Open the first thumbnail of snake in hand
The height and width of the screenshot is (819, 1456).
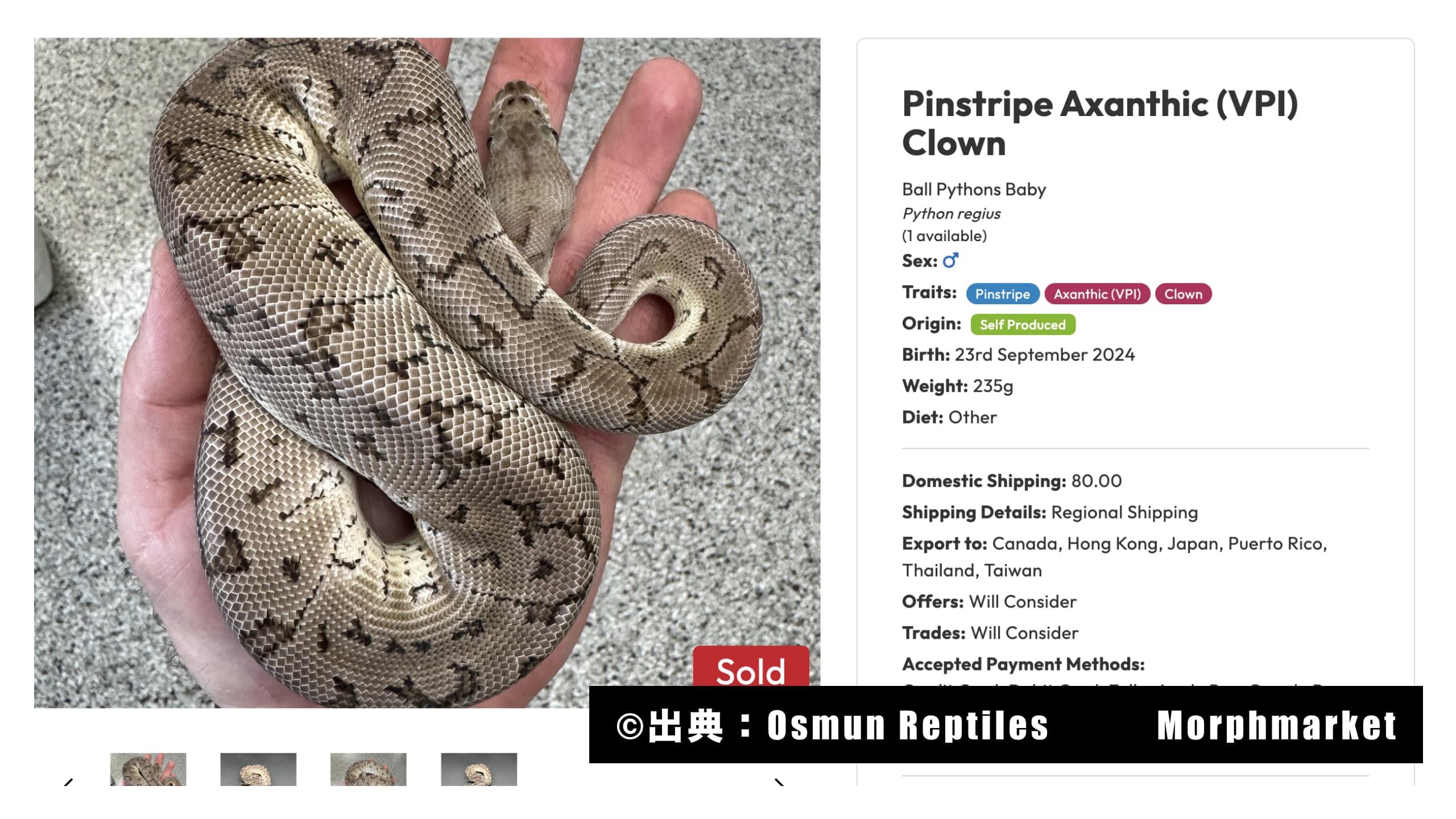point(148,769)
